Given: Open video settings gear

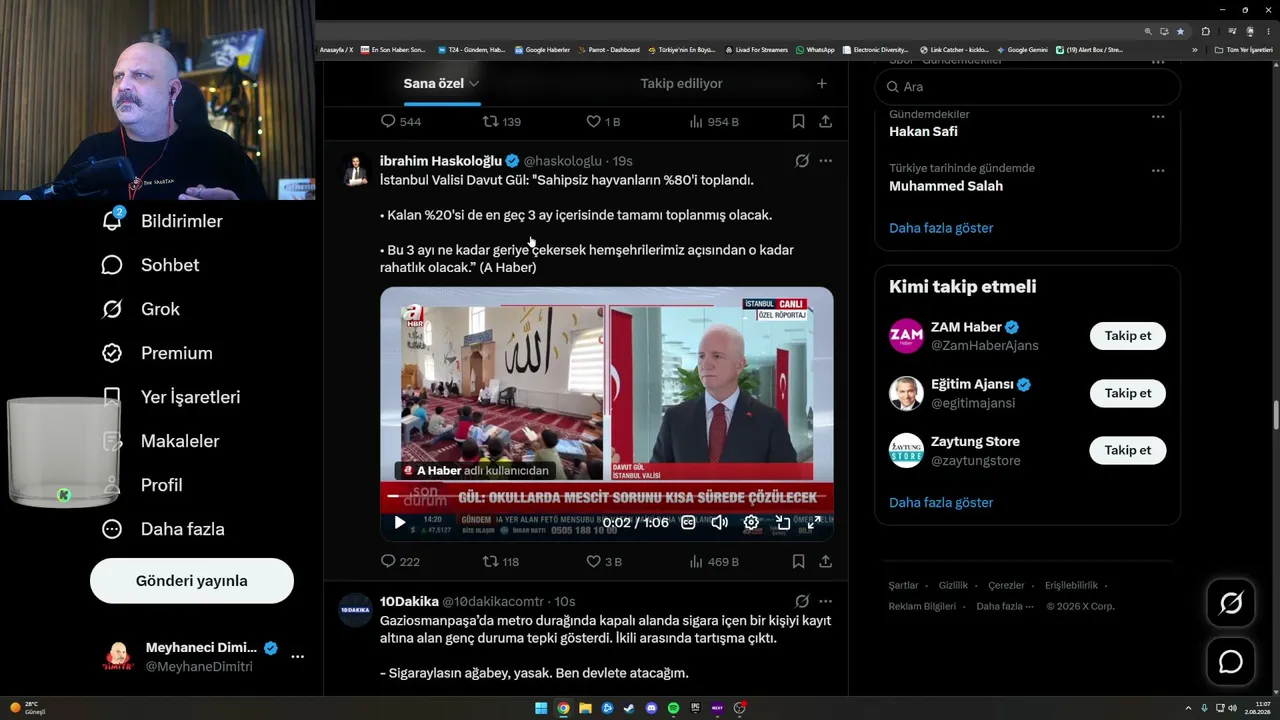Looking at the screenshot, I should point(751,522).
